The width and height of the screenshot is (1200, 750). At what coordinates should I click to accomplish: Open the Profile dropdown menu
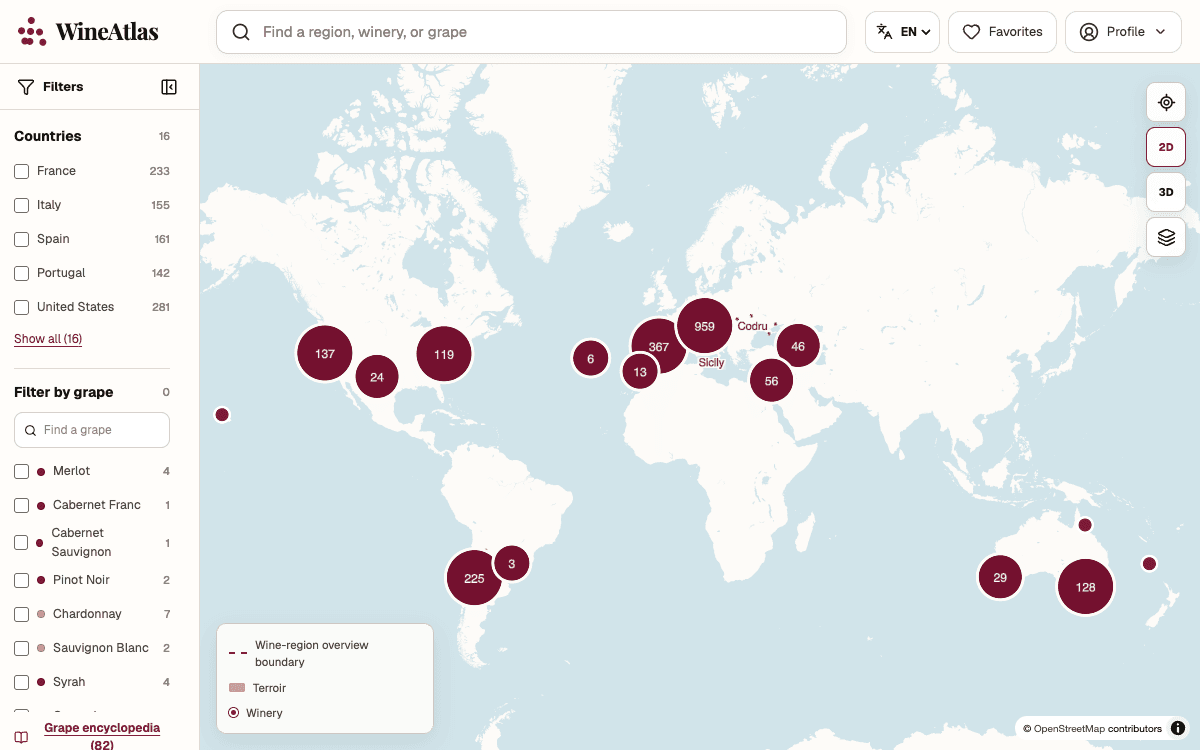tap(1123, 32)
